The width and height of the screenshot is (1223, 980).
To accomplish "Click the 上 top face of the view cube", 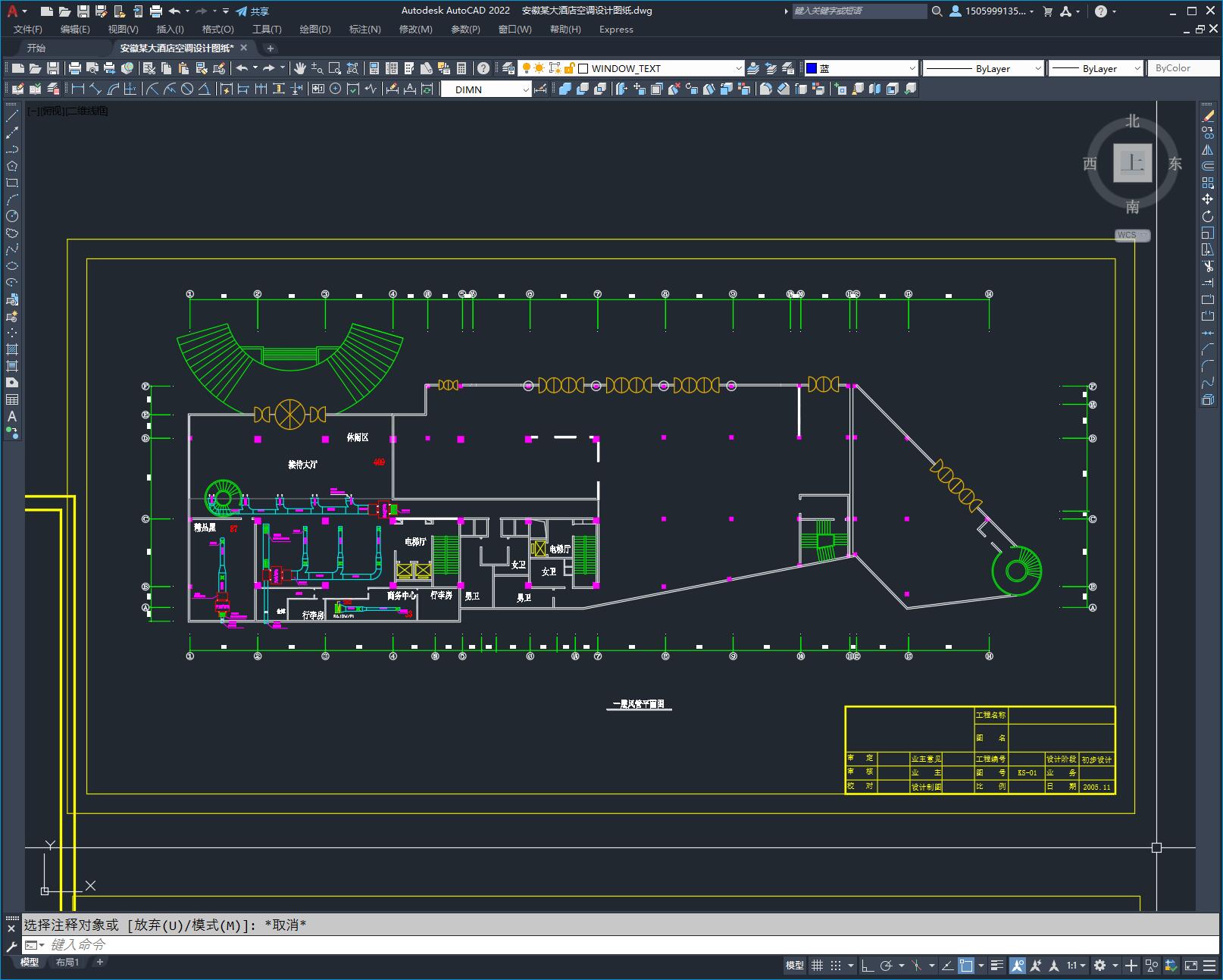I will click(x=1132, y=162).
